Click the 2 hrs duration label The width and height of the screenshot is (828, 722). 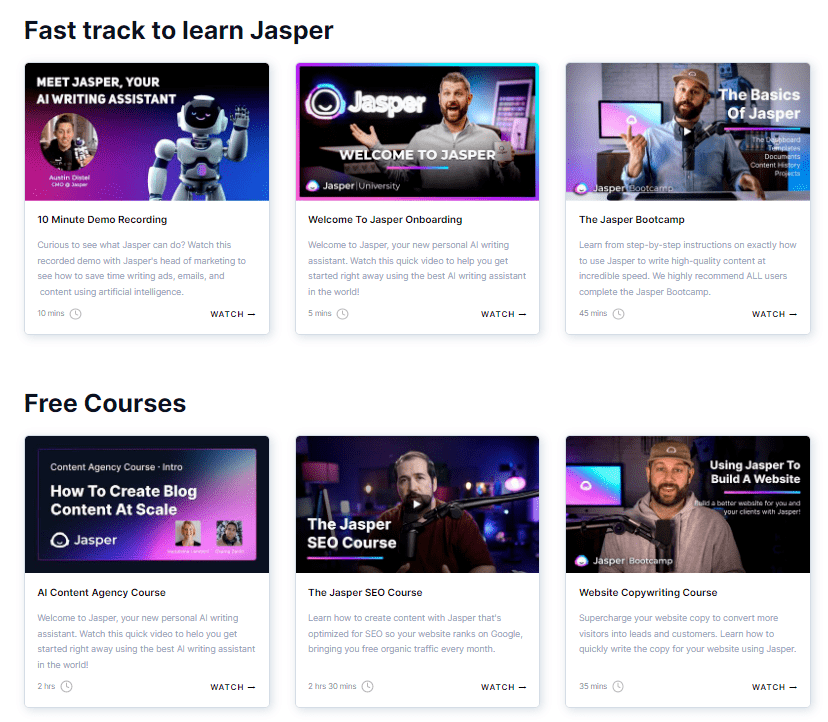[46, 686]
